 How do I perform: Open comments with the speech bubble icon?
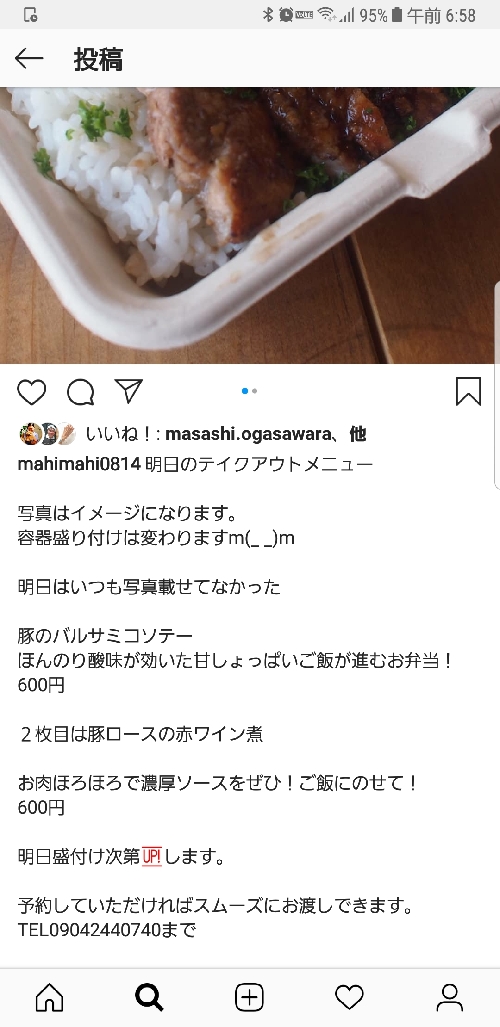coord(81,392)
